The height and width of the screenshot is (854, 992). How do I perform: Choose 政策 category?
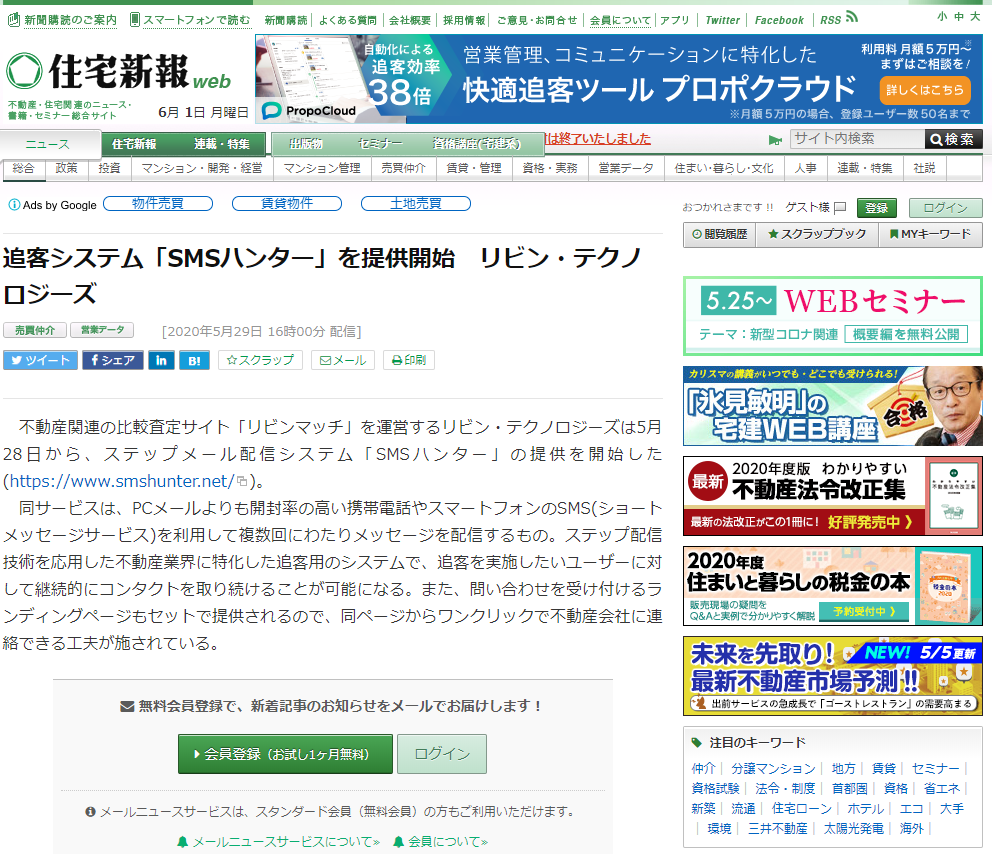point(66,168)
